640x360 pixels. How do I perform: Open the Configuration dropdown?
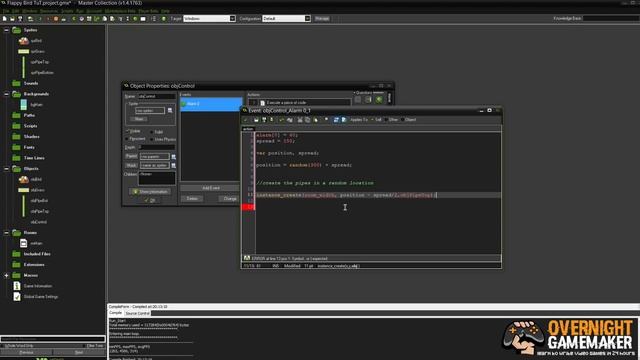pos(307,19)
